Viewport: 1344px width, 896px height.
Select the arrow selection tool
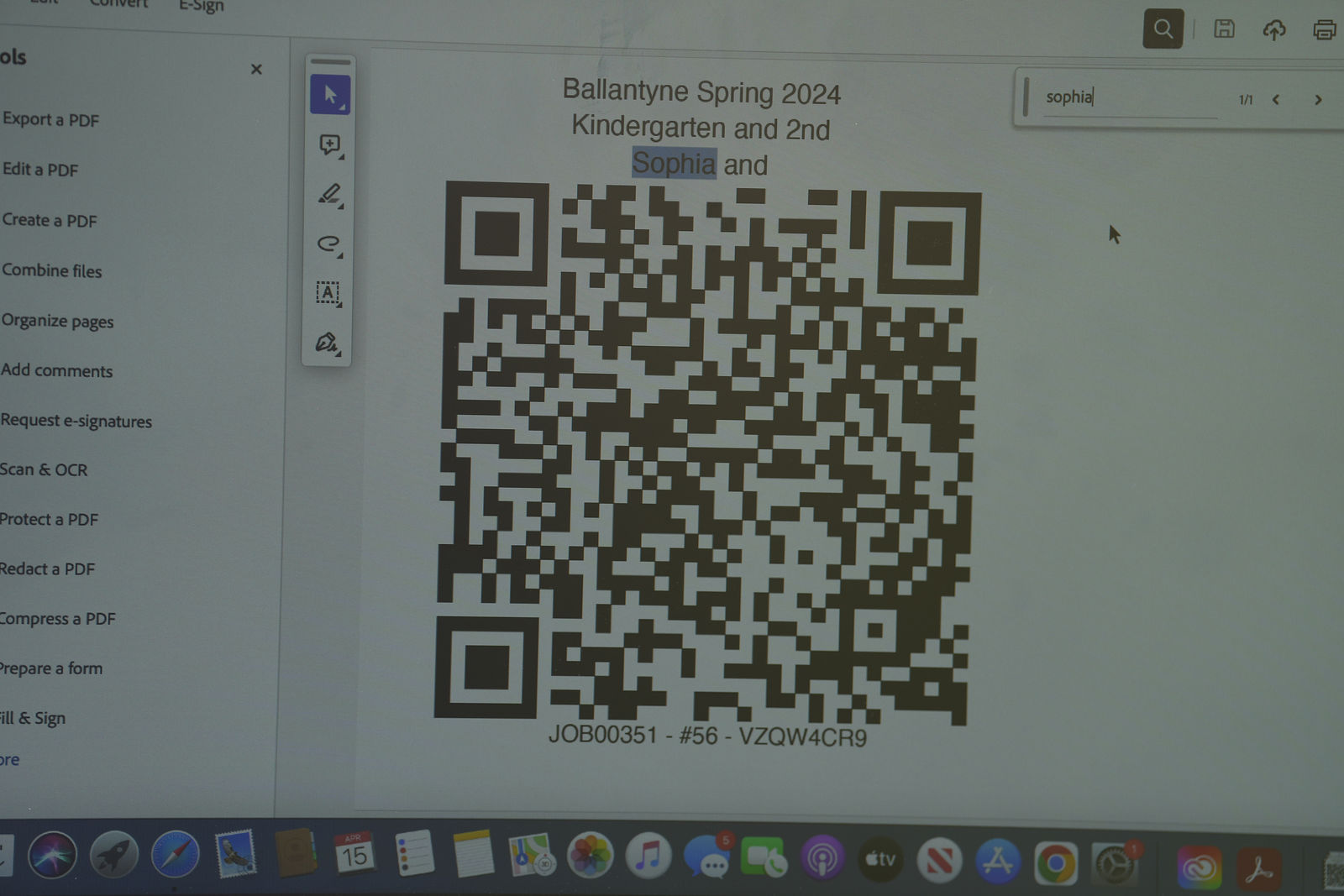(x=330, y=94)
